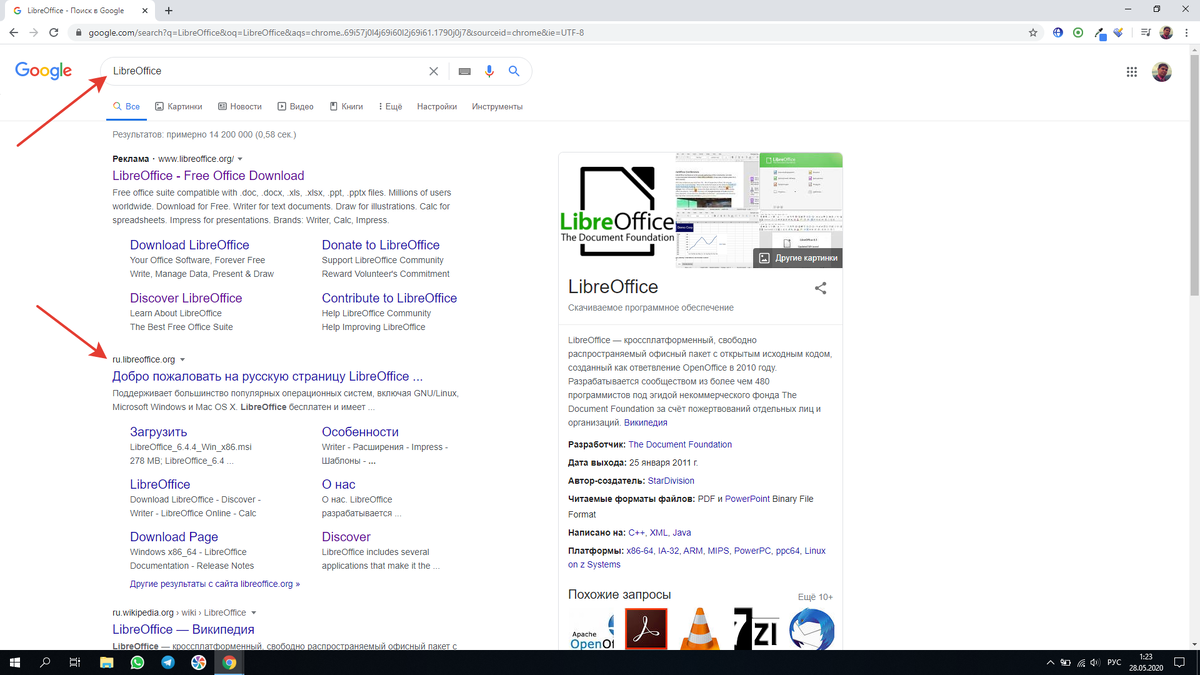
Task: Open File Explorer from the taskbar
Action: (x=107, y=662)
